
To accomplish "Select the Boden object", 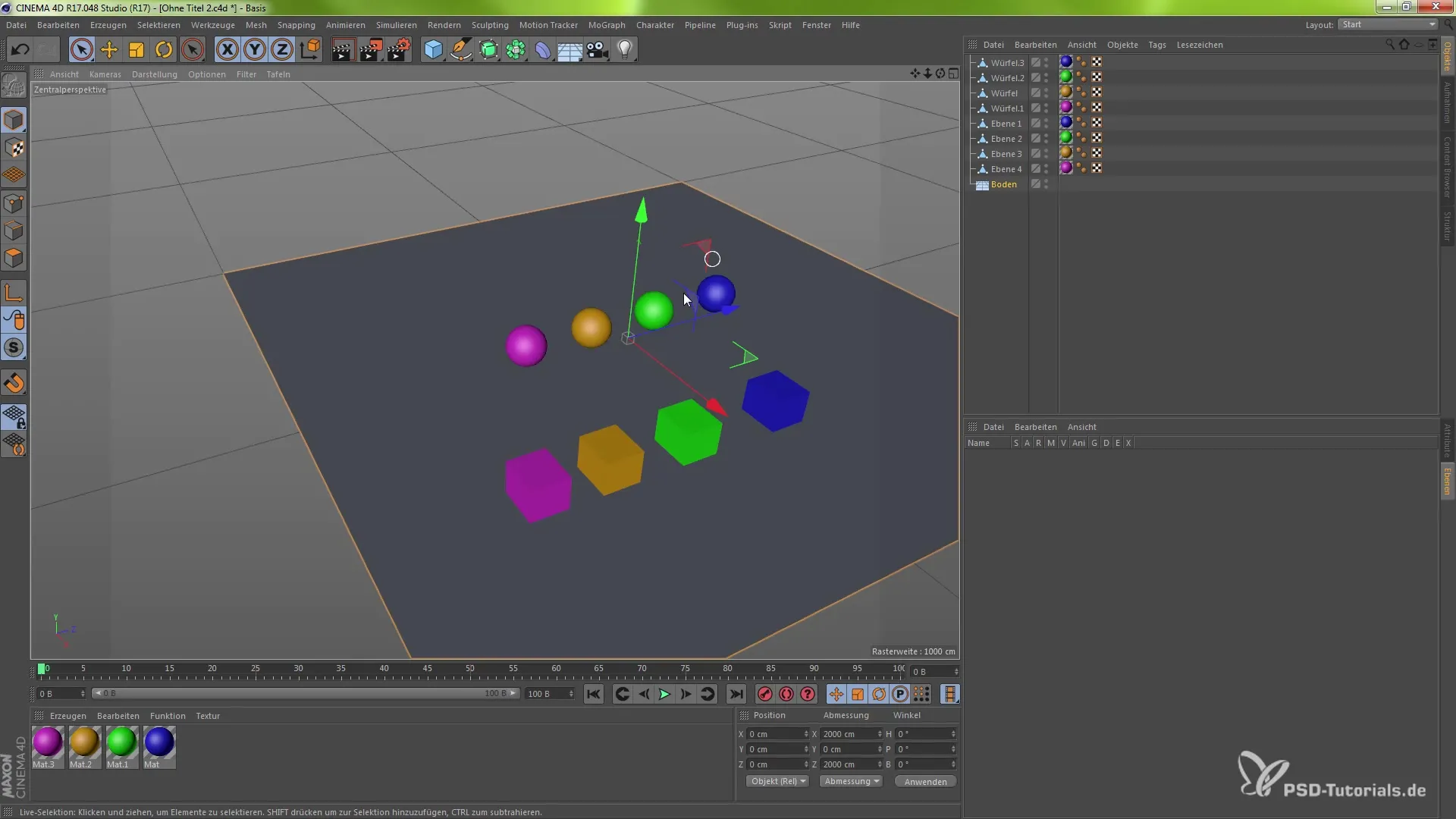I will tap(1003, 184).
